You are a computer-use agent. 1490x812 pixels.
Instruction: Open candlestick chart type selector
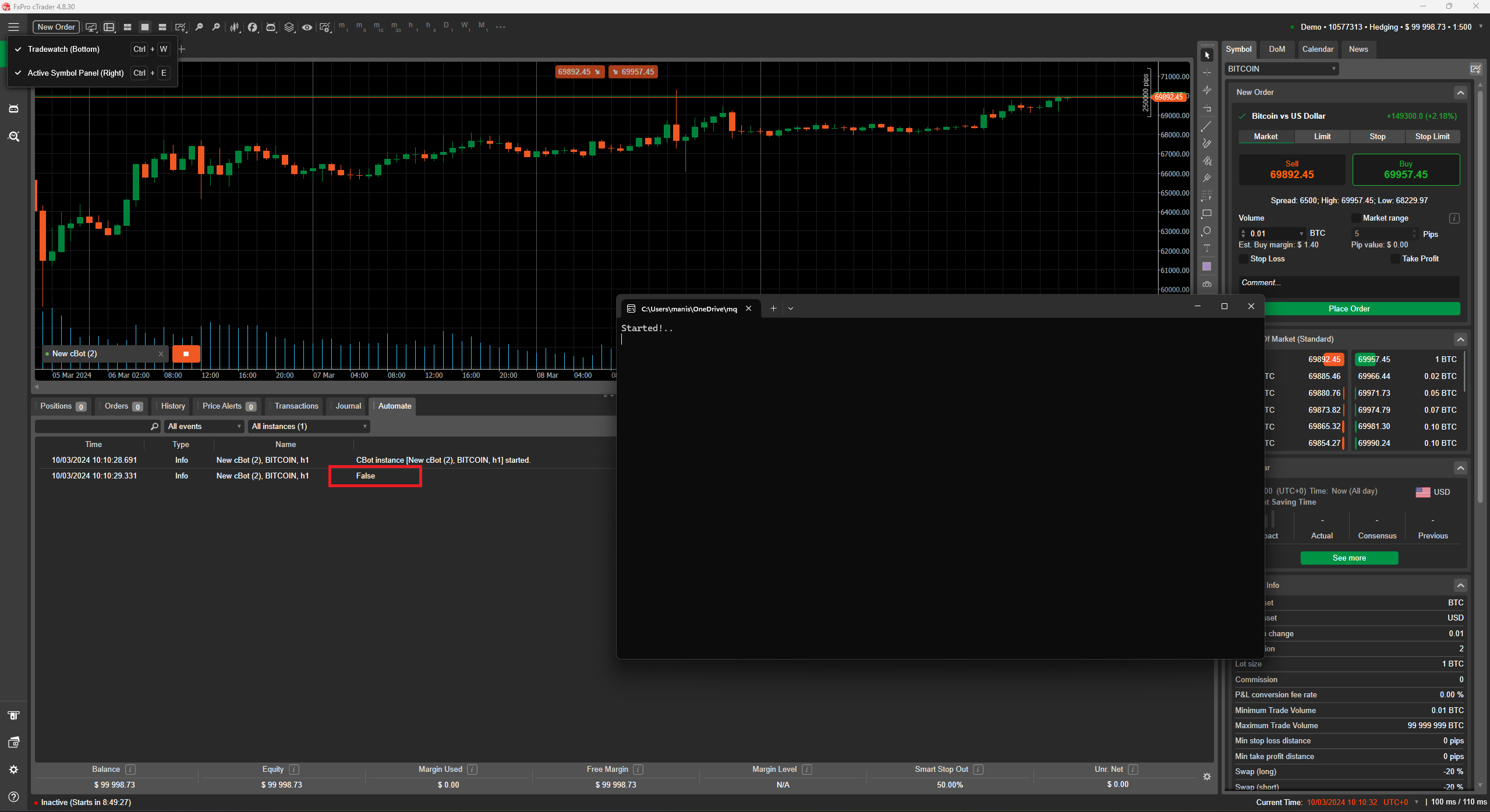(235, 27)
